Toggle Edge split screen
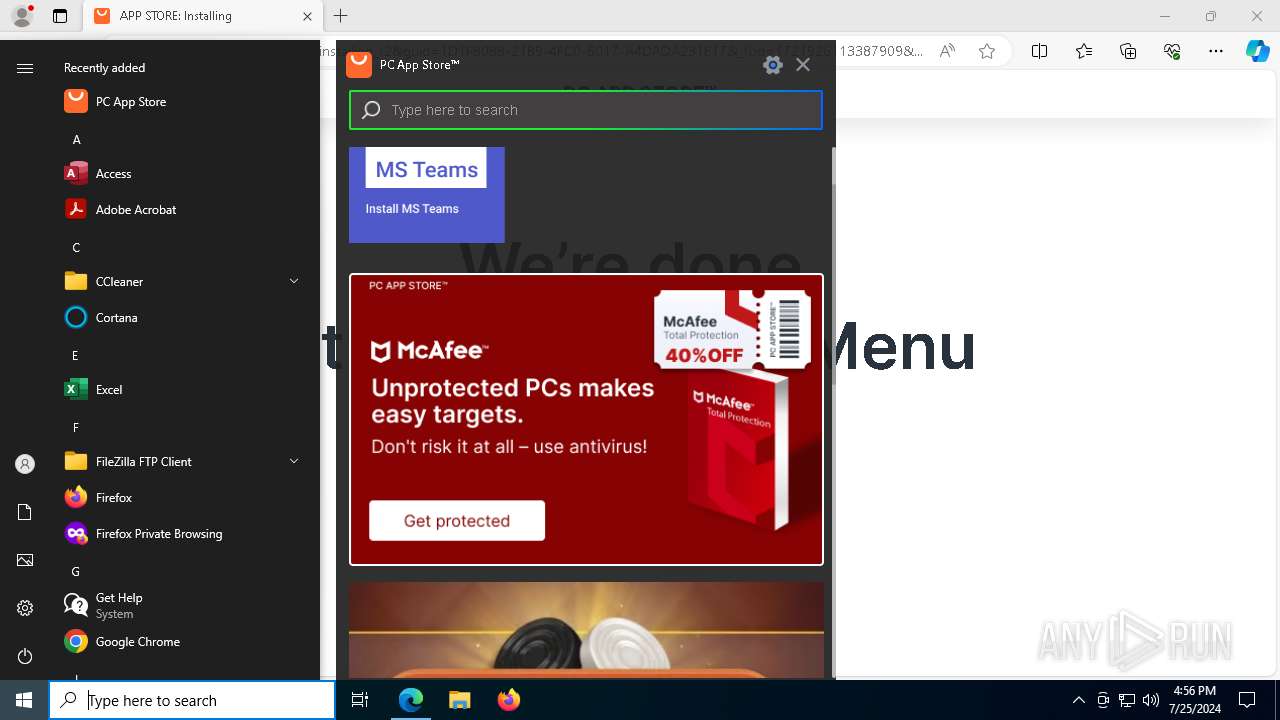Screen dimensions: 1280x720 tap(1039, 51)
